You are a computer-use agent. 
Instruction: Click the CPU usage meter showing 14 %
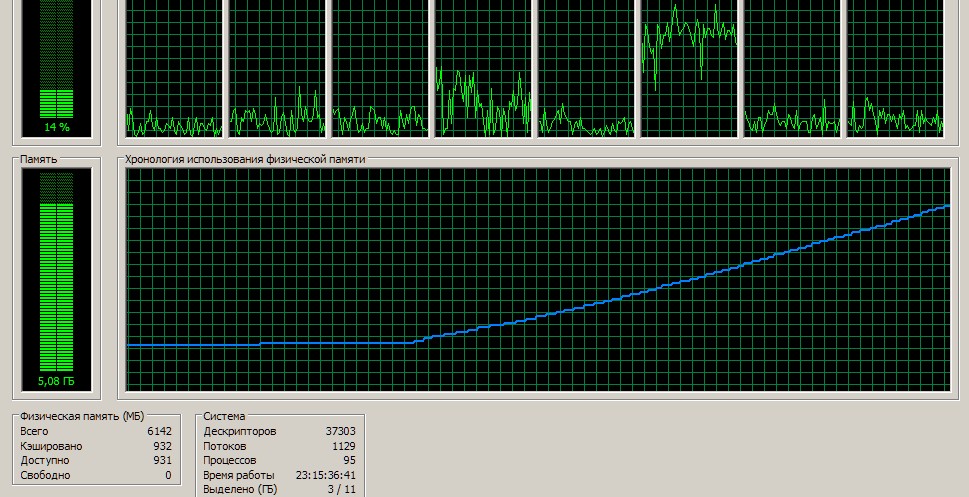pyautogui.click(x=56, y=68)
